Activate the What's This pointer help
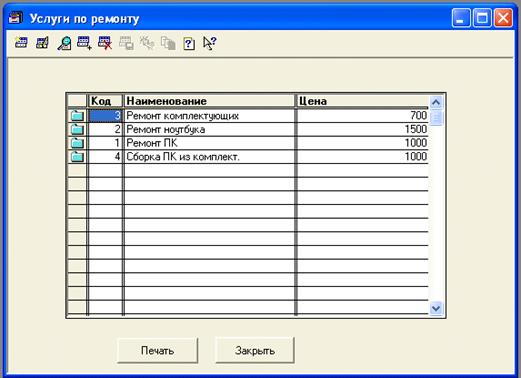Image resolution: width=521 pixels, height=378 pixels. 210,43
